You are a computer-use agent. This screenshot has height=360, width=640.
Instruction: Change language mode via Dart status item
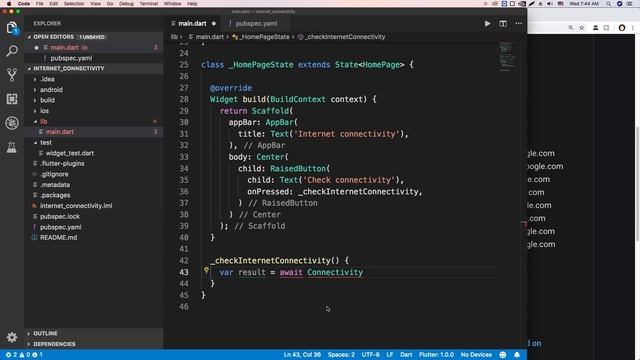pos(406,355)
